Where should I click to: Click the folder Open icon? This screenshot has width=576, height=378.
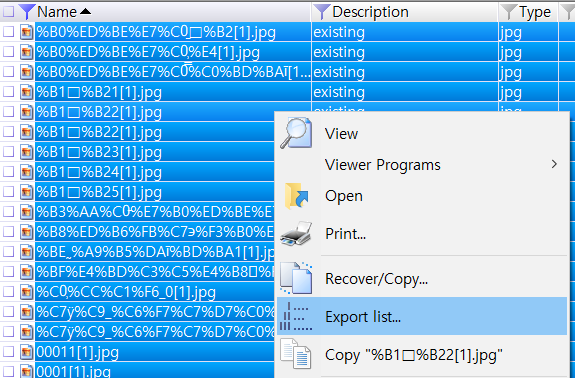click(296, 196)
